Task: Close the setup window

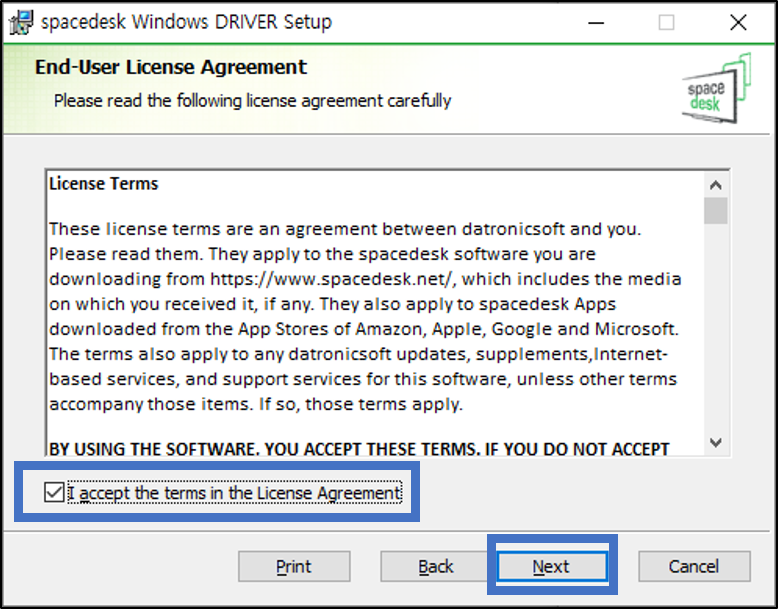Action: [x=738, y=22]
